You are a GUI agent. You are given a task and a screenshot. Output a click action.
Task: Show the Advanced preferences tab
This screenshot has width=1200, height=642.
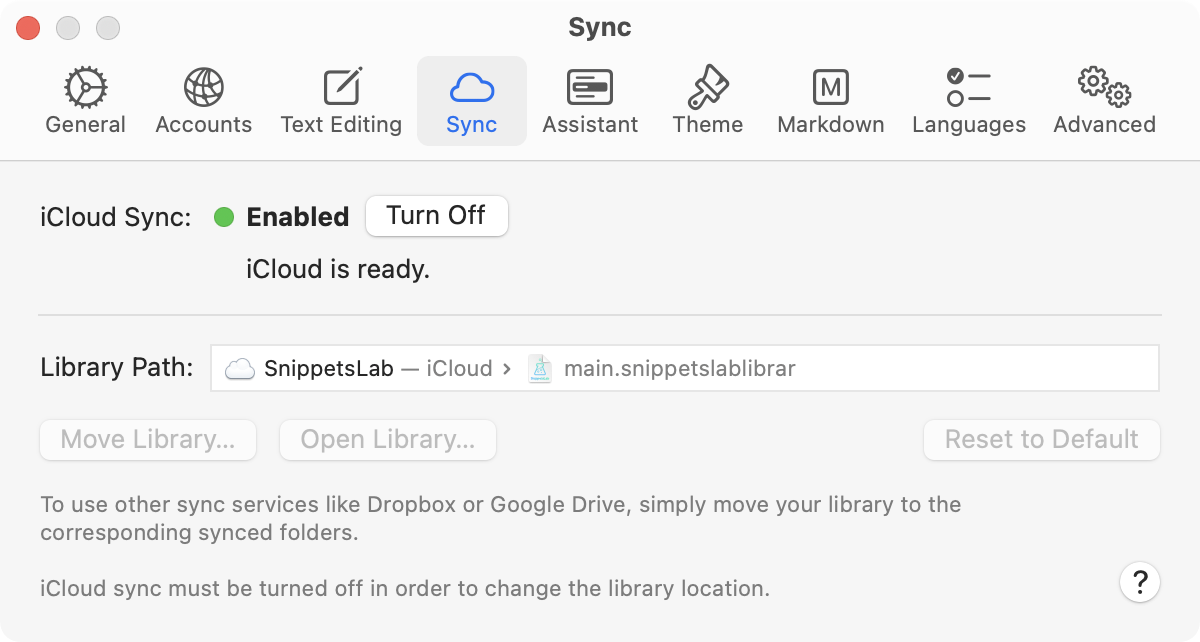pyautogui.click(x=1104, y=101)
